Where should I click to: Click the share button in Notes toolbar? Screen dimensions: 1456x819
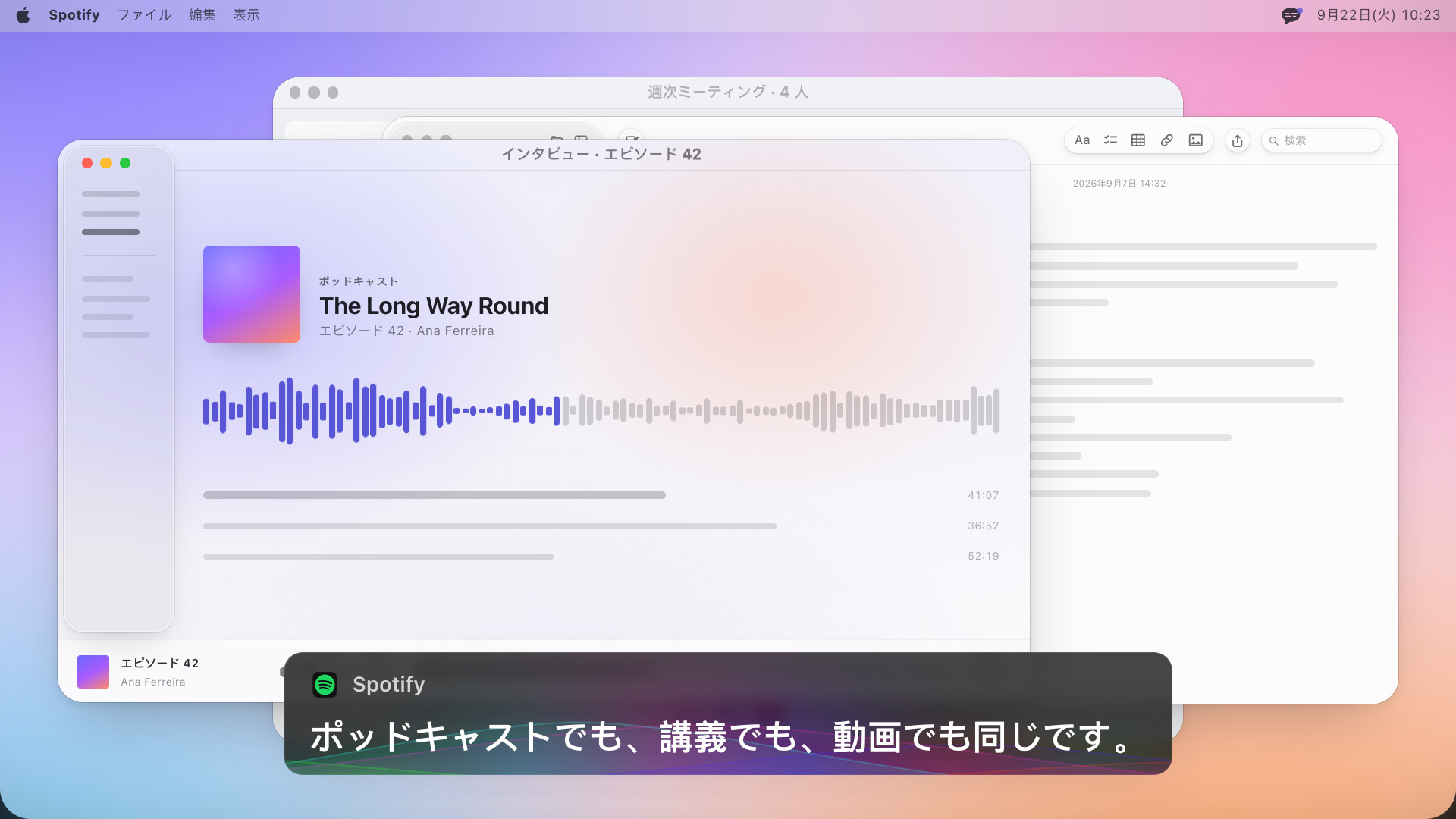(x=1238, y=140)
